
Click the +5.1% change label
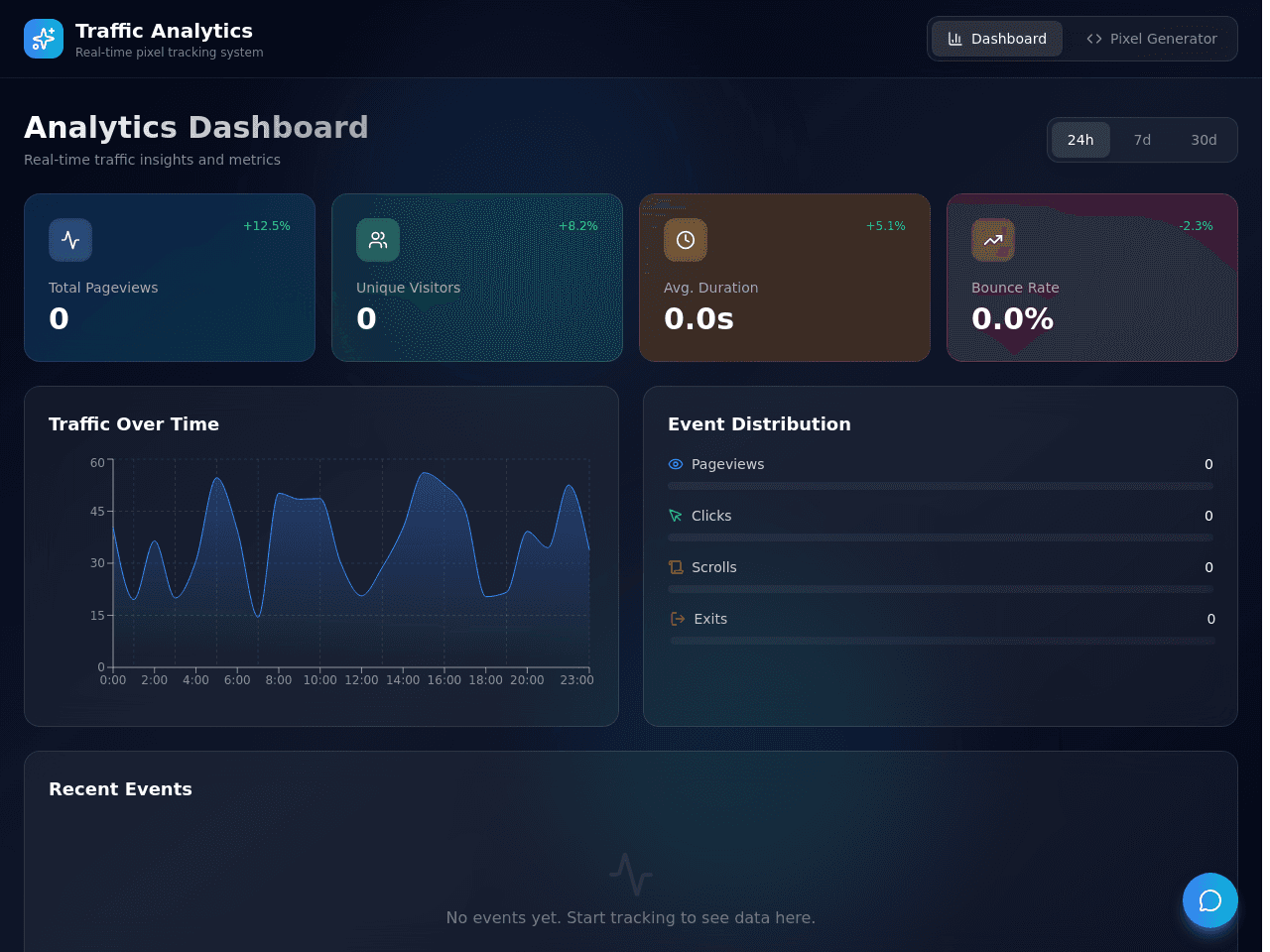coord(886,226)
